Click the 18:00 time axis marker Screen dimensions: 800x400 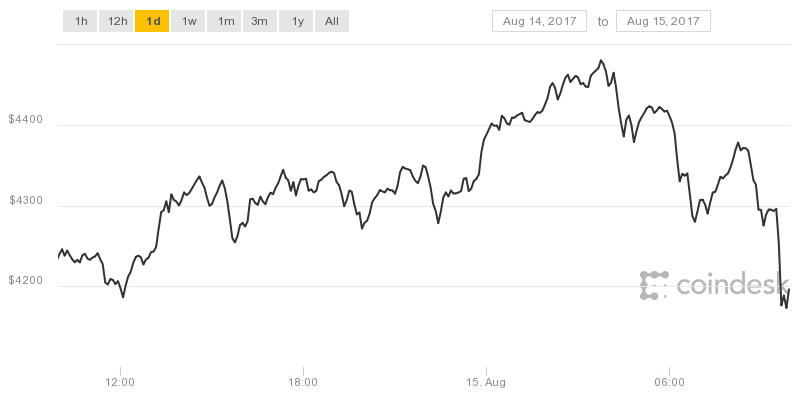point(304,382)
